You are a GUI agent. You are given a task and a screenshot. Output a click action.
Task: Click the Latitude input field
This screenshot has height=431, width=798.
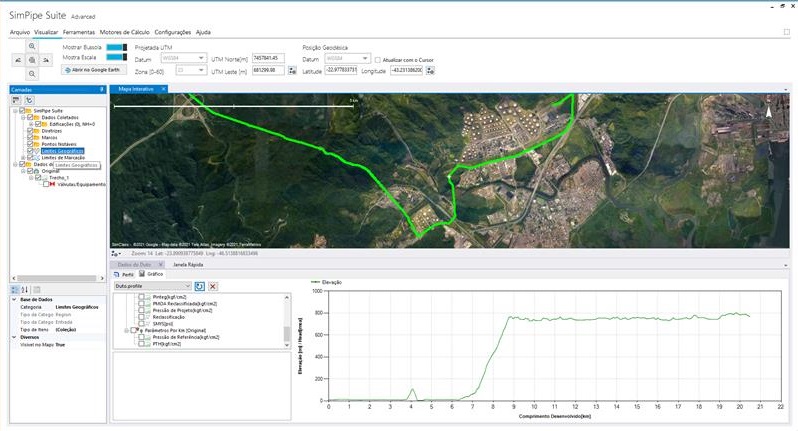click(341, 71)
